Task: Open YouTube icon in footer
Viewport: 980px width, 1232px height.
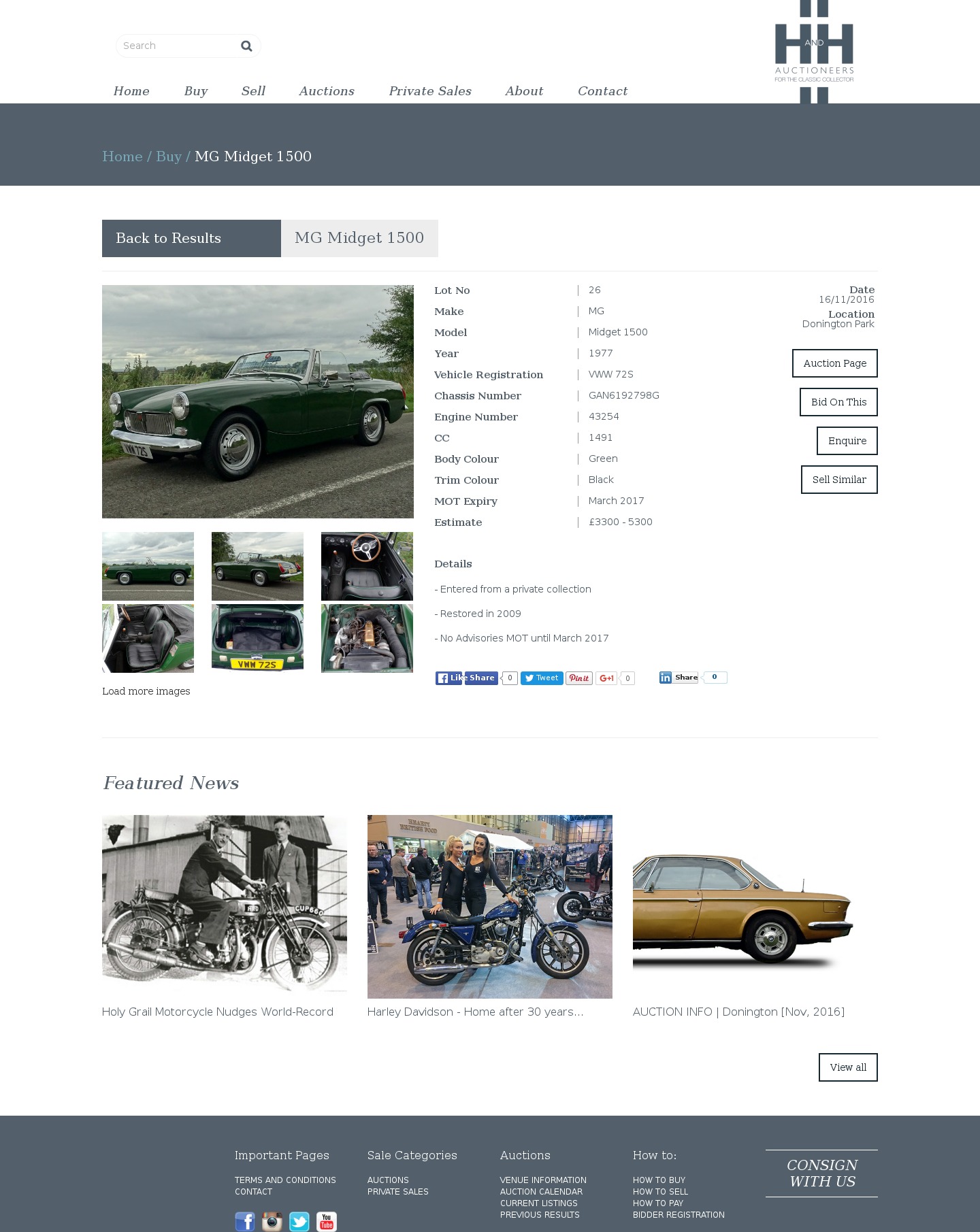Action: (327, 1221)
